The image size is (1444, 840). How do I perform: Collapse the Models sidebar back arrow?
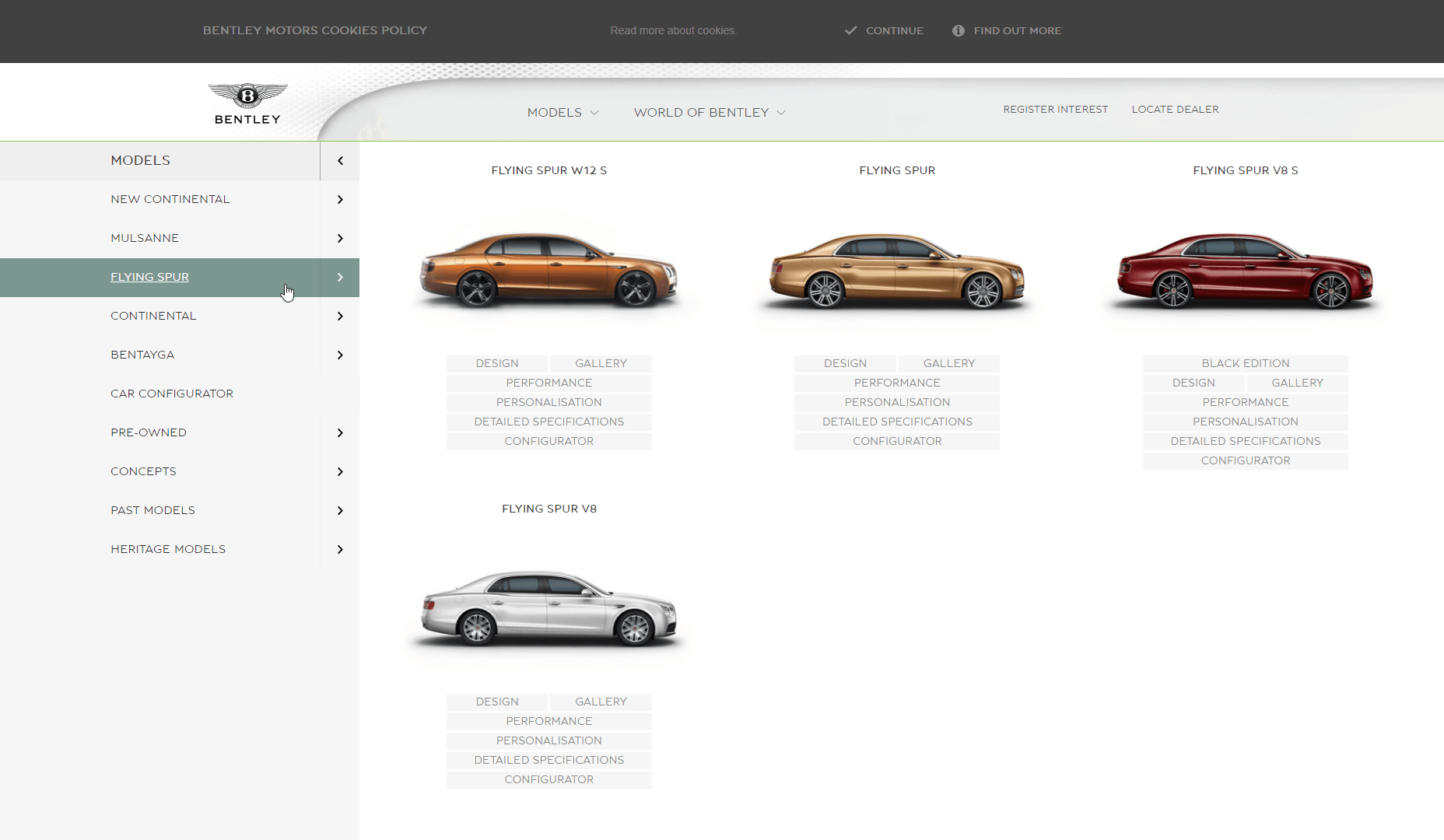(340, 160)
